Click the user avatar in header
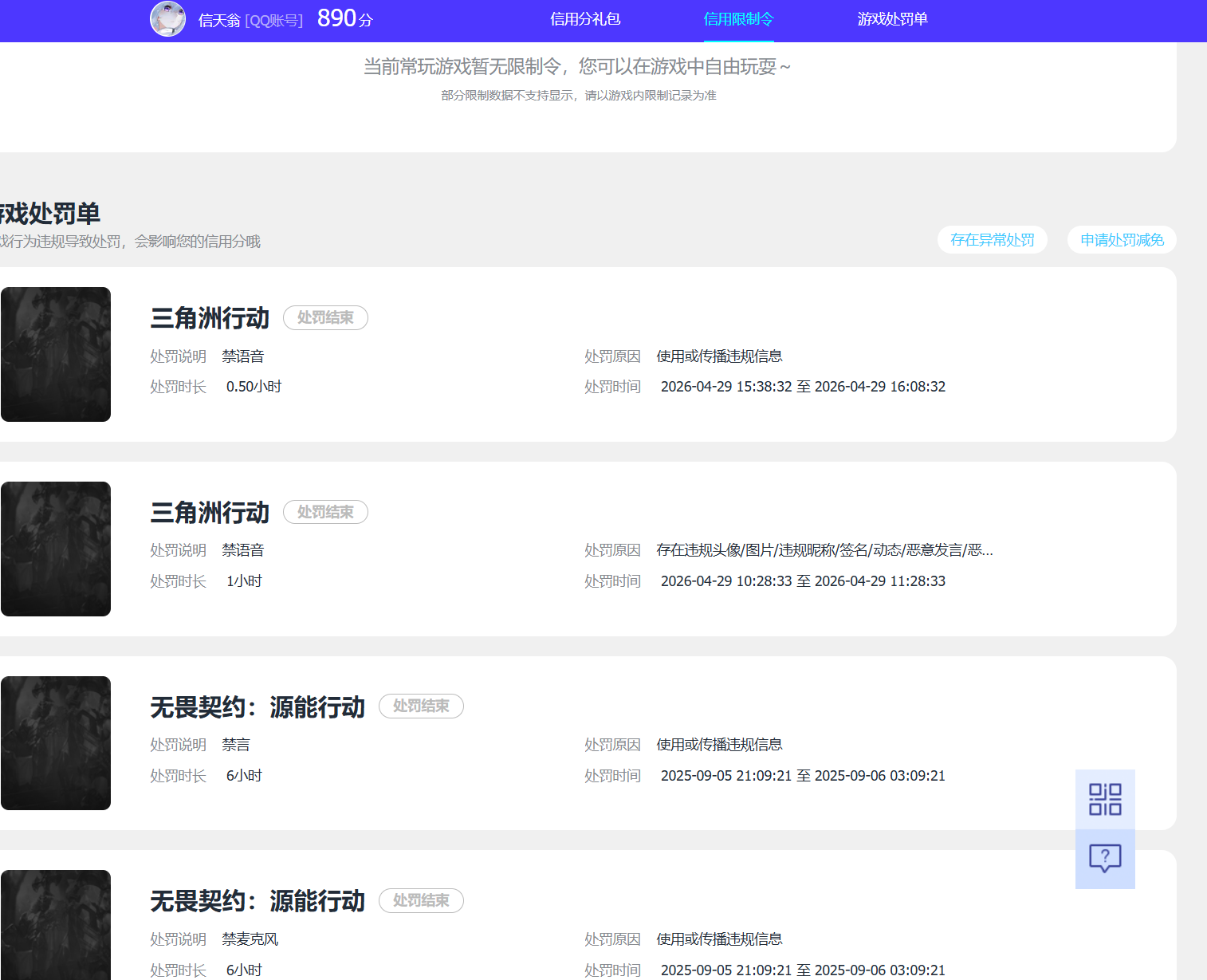The width and height of the screenshot is (1207, 980). click(x=168, y=19)
